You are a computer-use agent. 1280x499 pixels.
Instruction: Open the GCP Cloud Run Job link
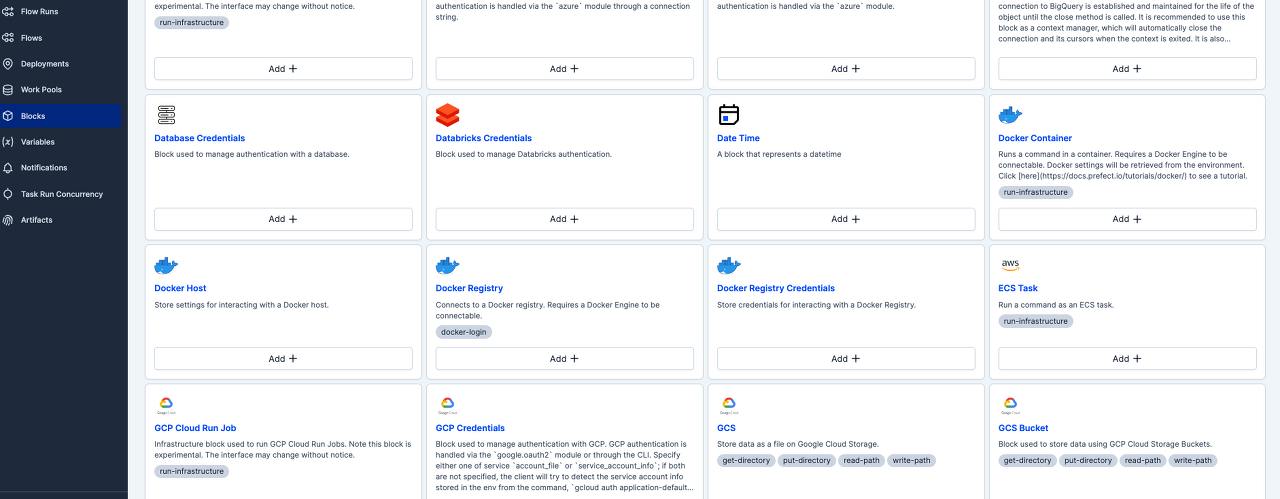tap(195, 428)
